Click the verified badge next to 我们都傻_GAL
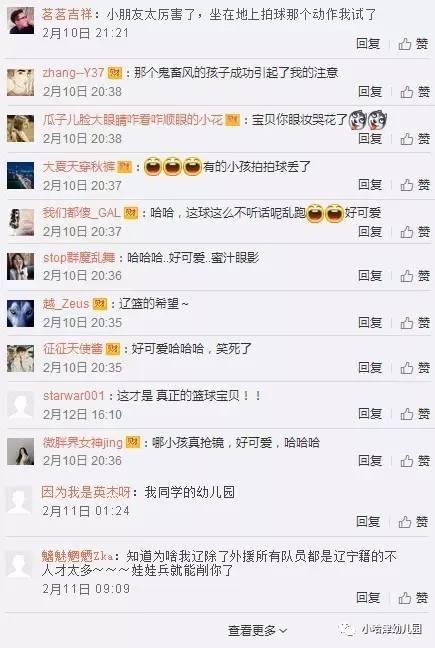The height and width of the screenshot is (648, 435). pyautogui.click(x=131, y=213)
